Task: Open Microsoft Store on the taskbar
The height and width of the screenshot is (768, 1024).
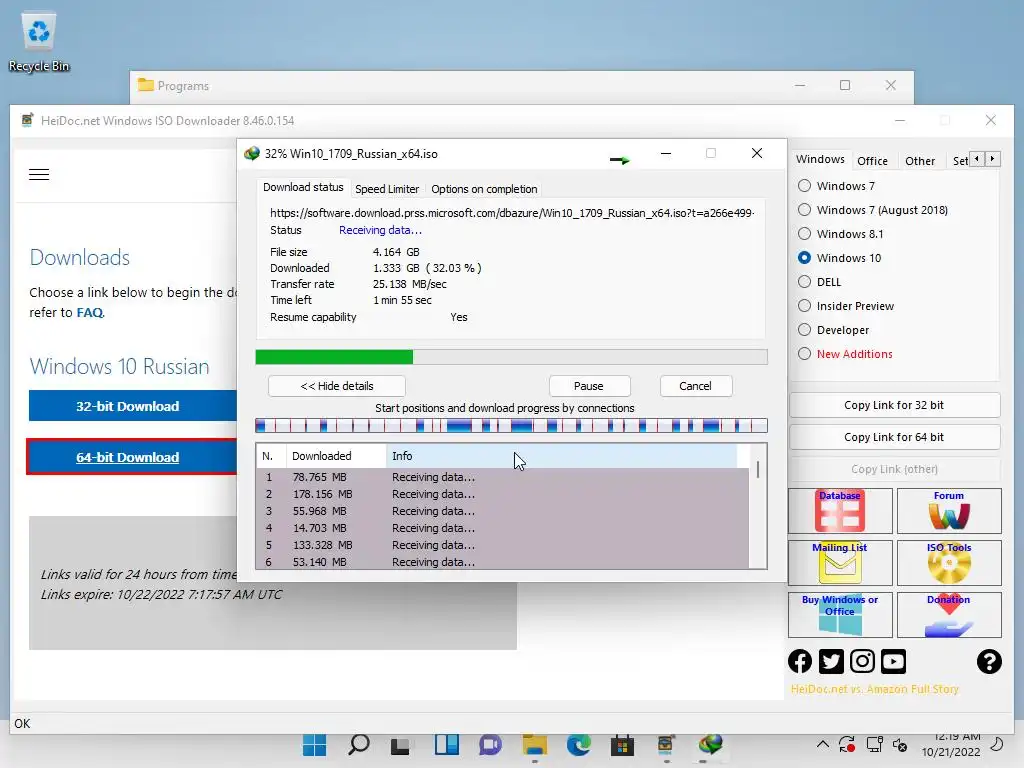Action: click(x=622, y=745)
